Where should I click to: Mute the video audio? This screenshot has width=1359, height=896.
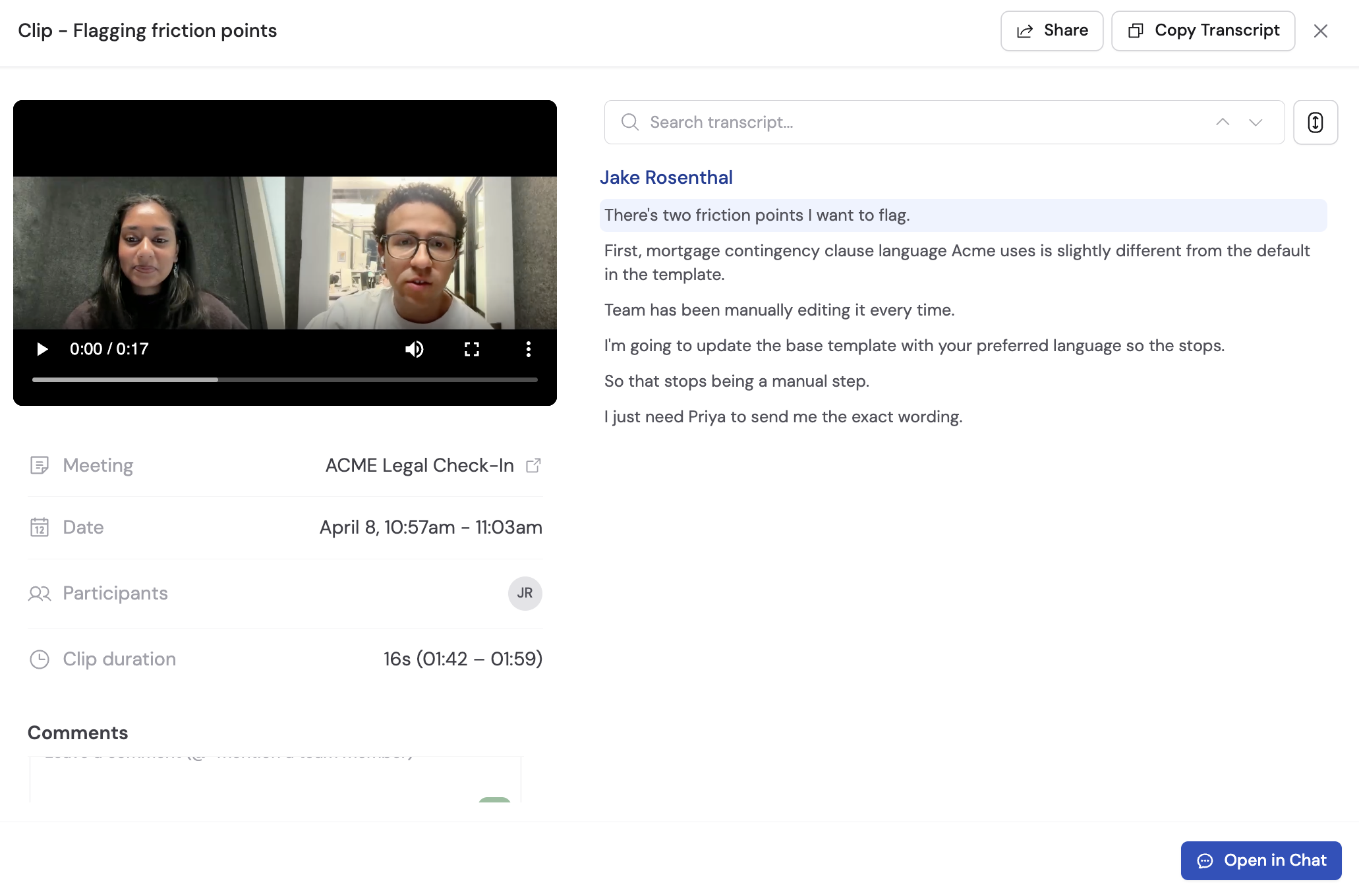click(414, 349)
